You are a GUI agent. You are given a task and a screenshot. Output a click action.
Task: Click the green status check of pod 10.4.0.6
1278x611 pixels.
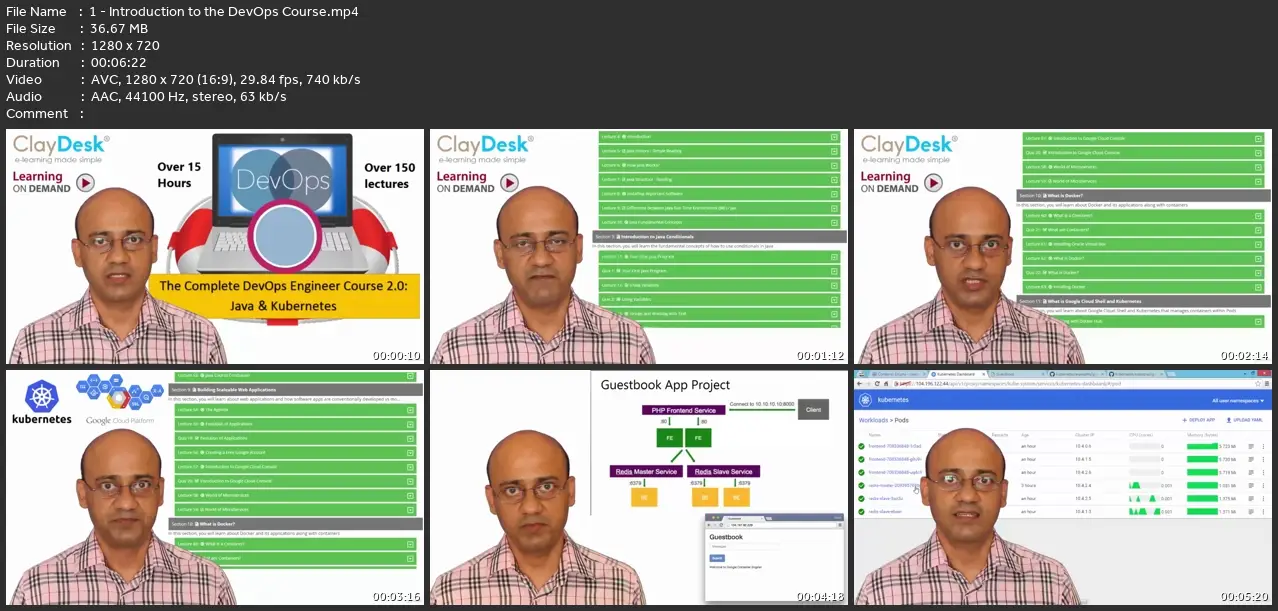coord(862,446)
